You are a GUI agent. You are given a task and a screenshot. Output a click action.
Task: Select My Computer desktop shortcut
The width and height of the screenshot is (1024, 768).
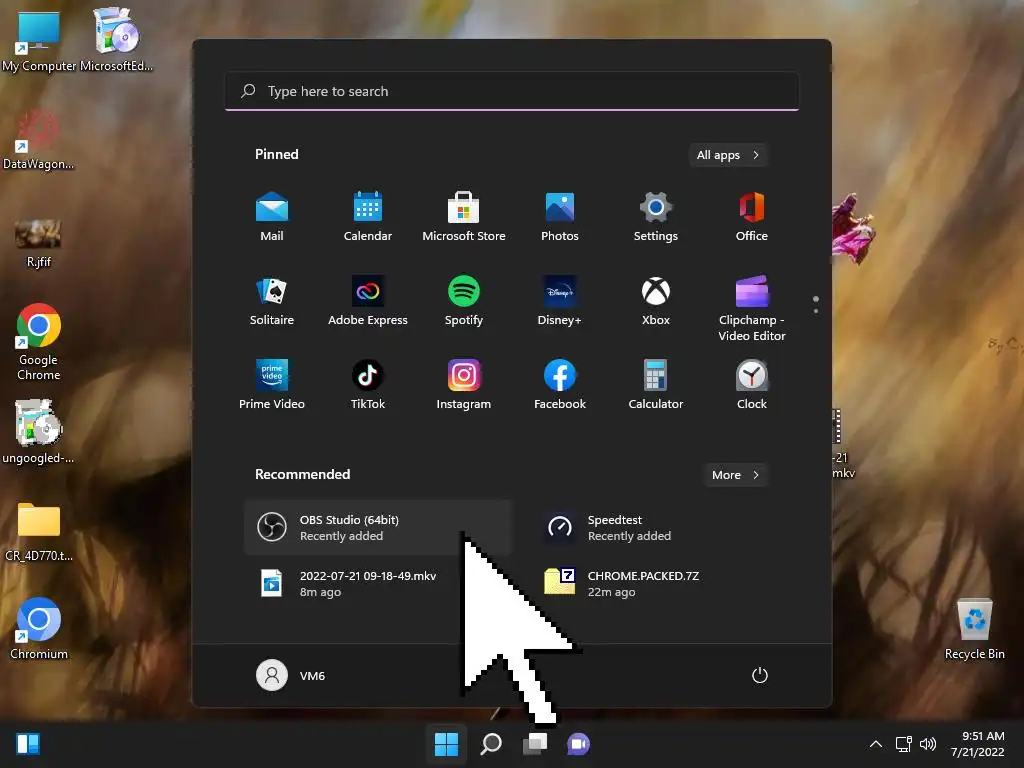(39, 41)
